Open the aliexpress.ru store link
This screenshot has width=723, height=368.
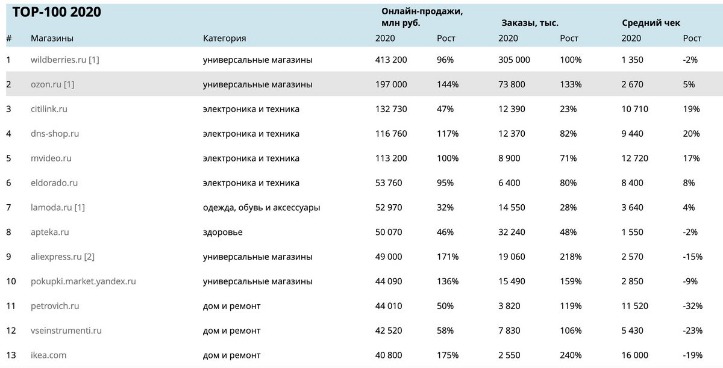click(56, 257)
